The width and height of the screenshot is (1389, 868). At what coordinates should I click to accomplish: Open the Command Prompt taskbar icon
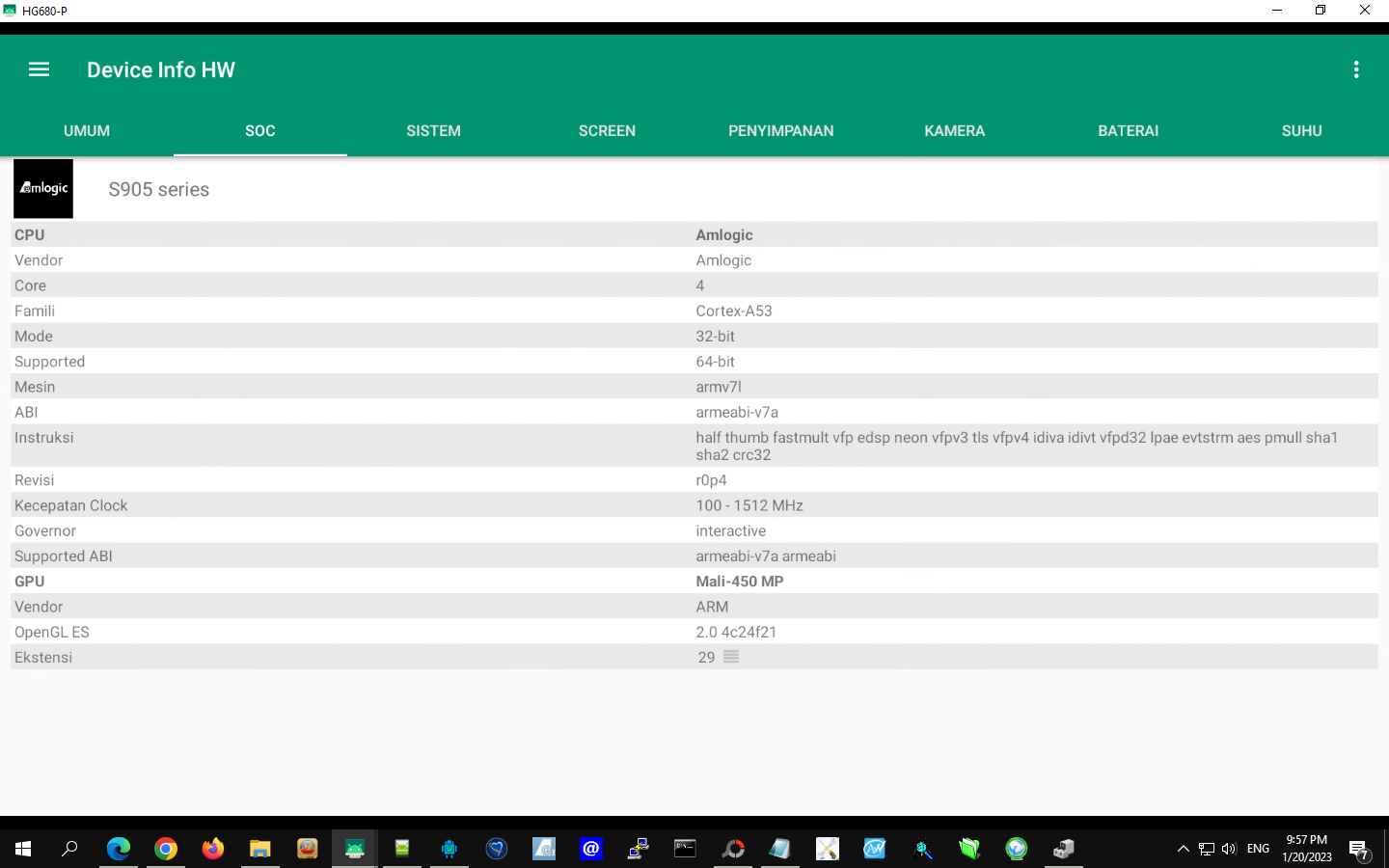(x=686, y=849)
